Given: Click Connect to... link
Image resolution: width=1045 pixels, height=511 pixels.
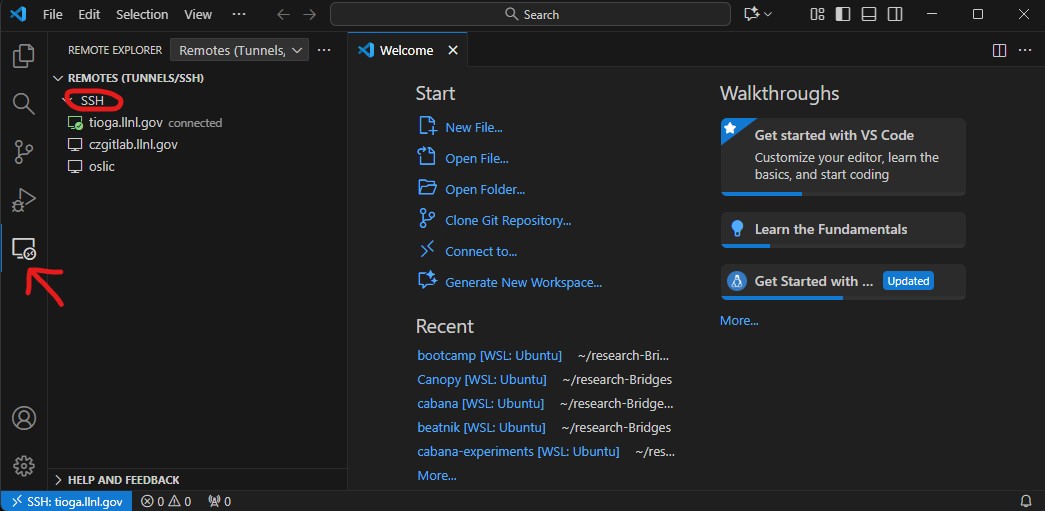Looking at the screenshot, I should (481, 251).
